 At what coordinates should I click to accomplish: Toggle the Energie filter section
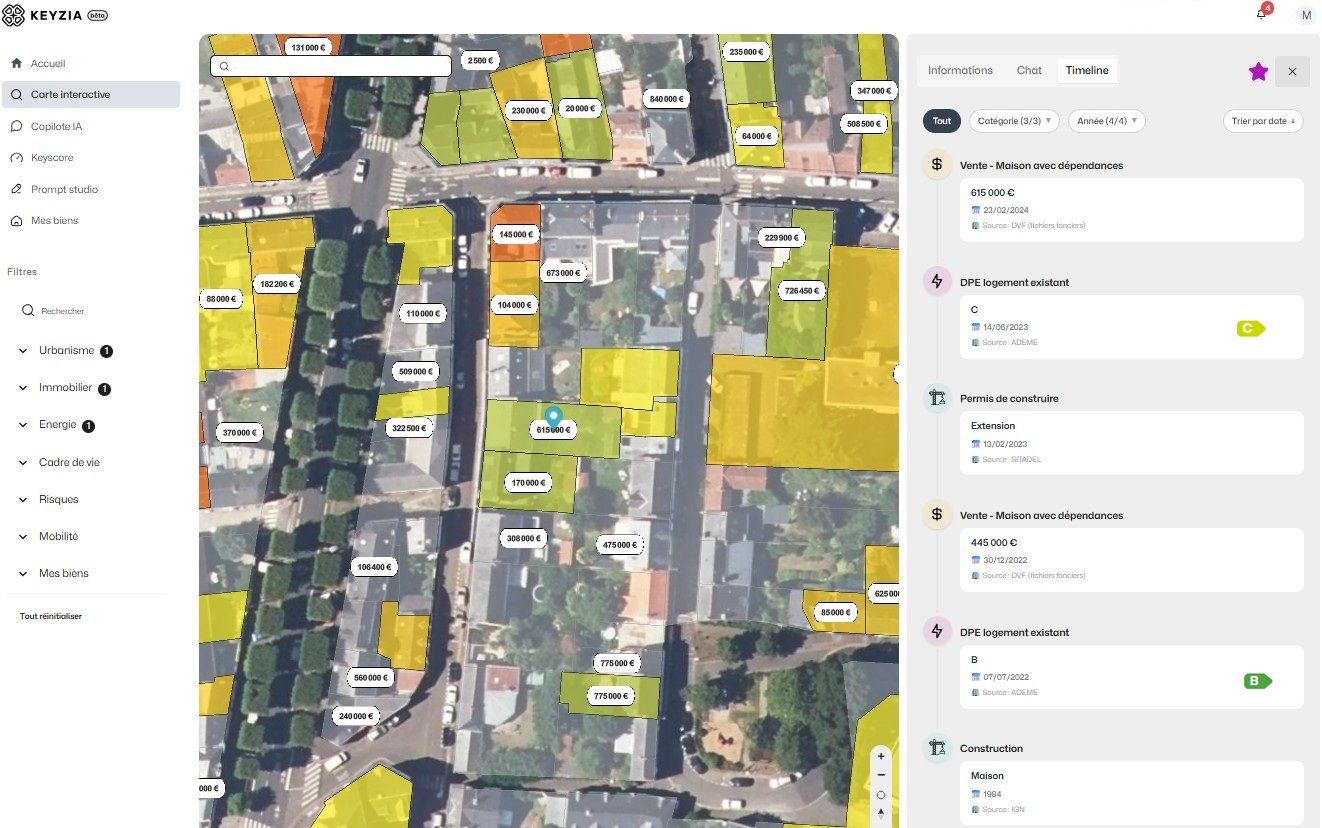pos(58,424)
